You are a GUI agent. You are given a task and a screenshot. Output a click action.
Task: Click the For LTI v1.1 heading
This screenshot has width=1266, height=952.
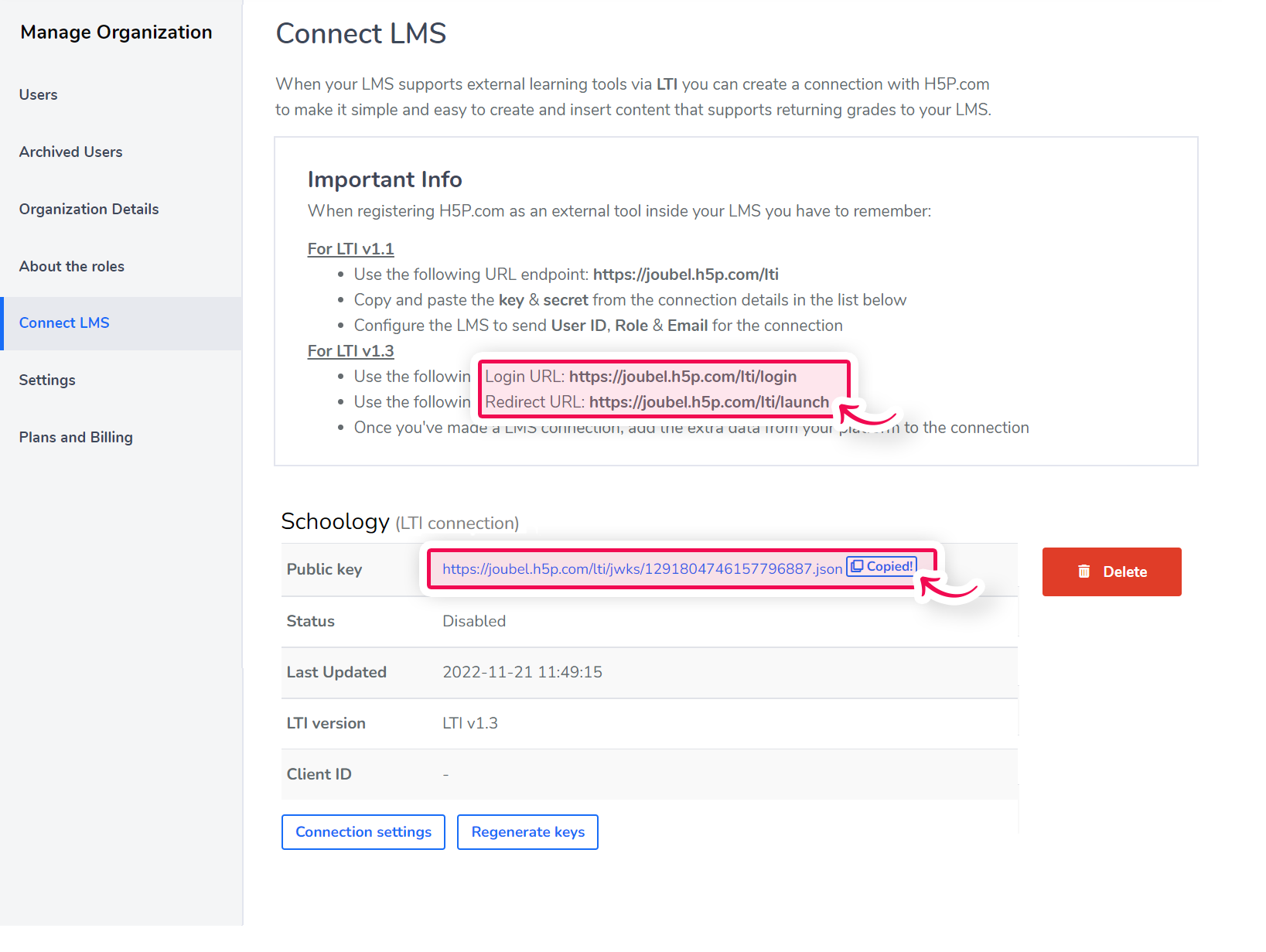click(x=351, y=249)
